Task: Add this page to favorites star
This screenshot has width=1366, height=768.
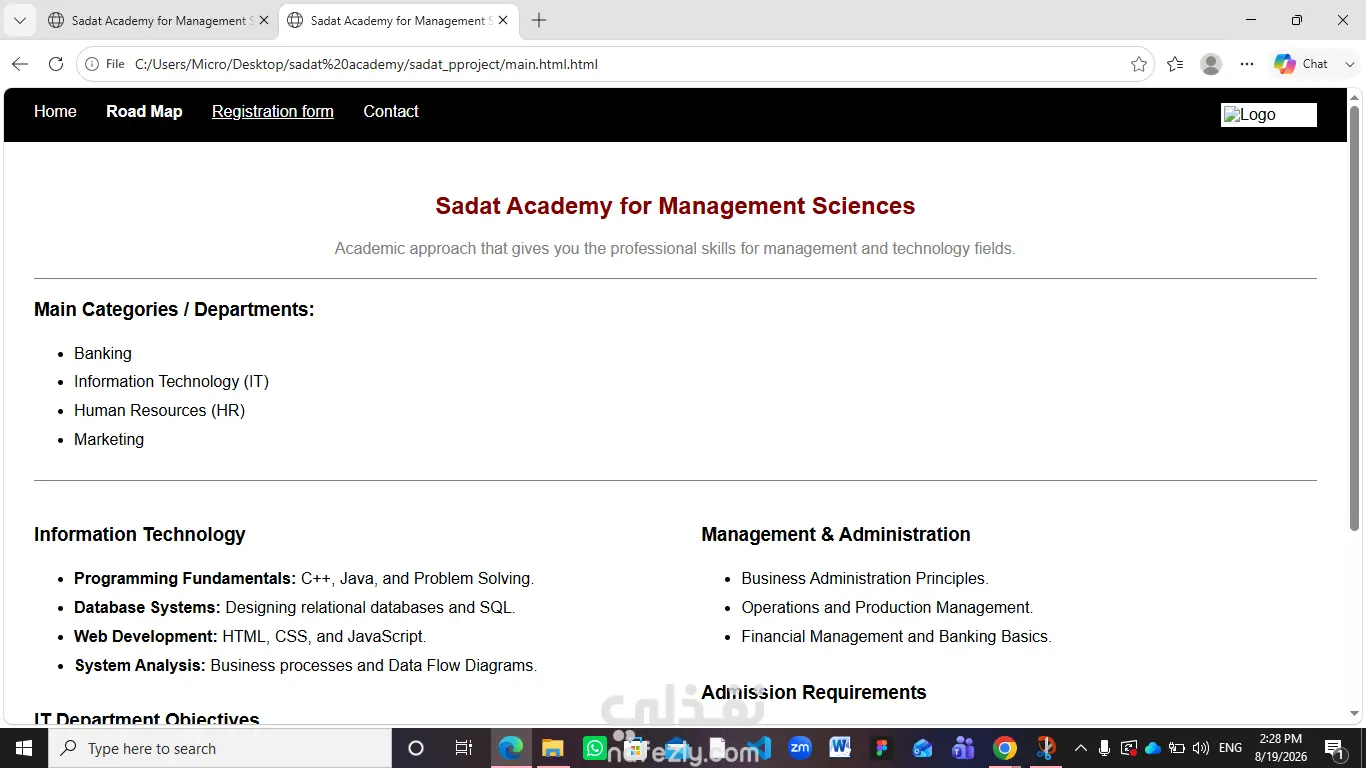Action: (1139, 64)
